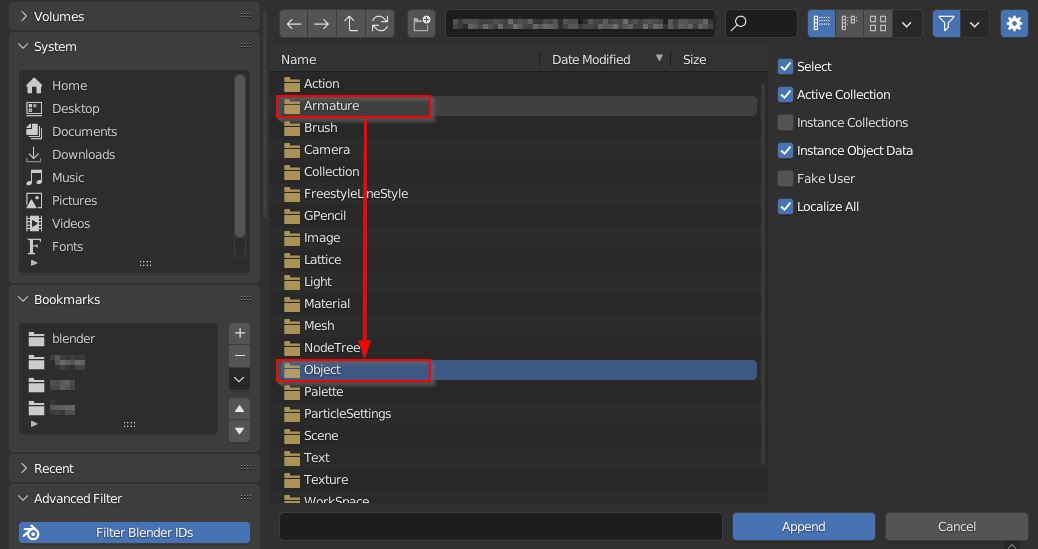Move bookmark down in list

(x=240, y=431)
